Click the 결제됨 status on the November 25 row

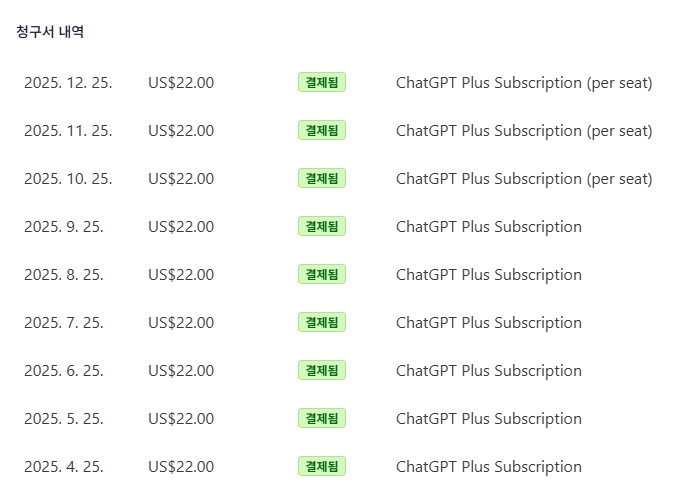tap(321, 131)
